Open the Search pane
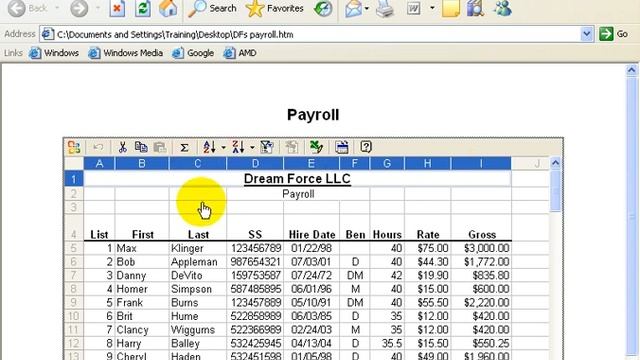The image size is (640, 360). tap(212, 8)
